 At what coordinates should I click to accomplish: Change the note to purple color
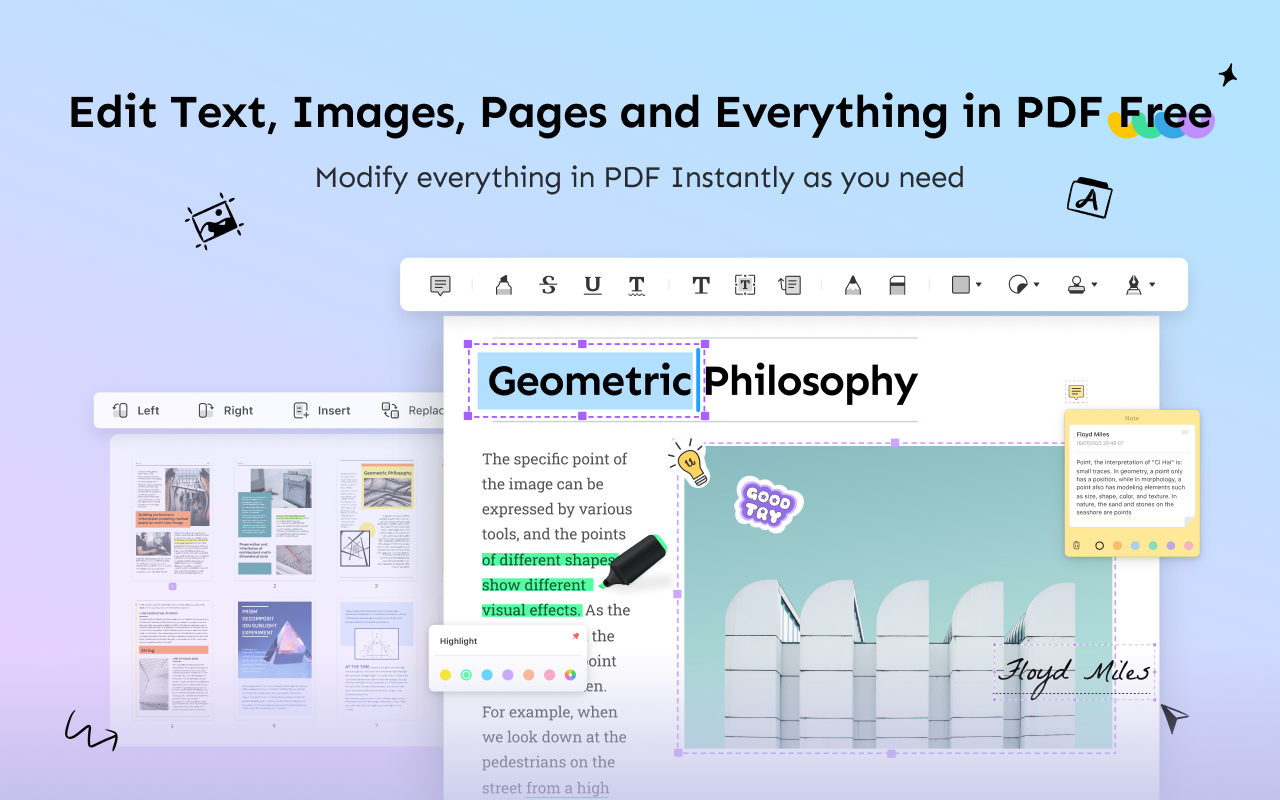point(1171,545)
